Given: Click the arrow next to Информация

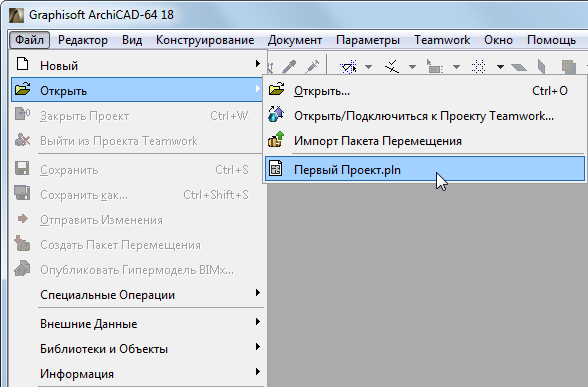Looking at the screenshot, I should [258, 372].
